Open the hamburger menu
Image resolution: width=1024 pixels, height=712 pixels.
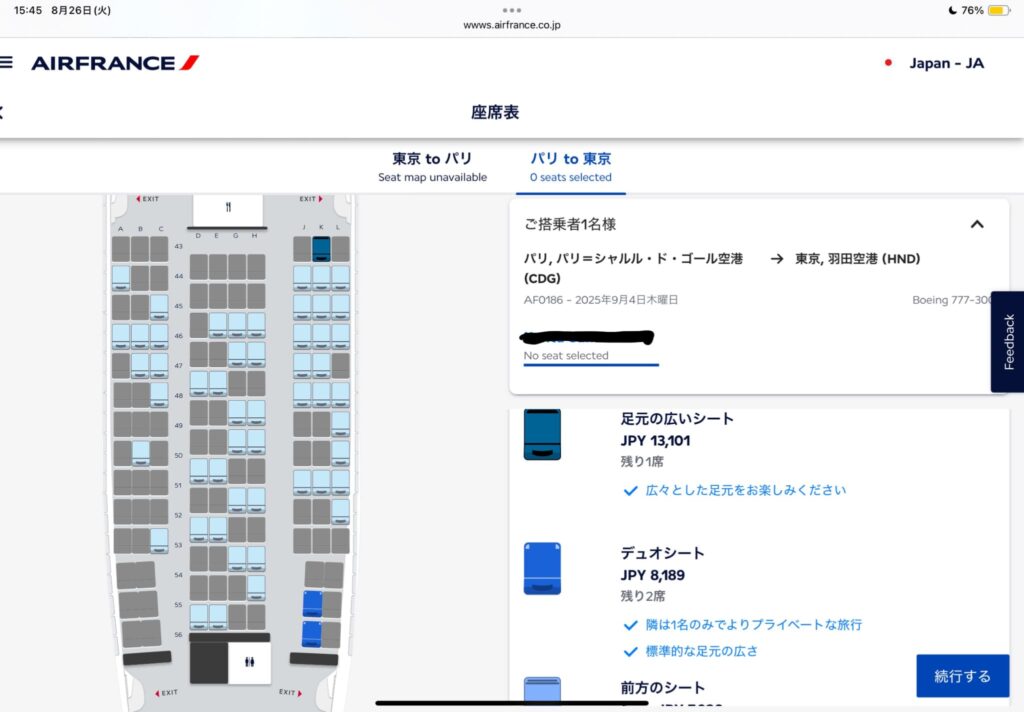click(6, 62)
